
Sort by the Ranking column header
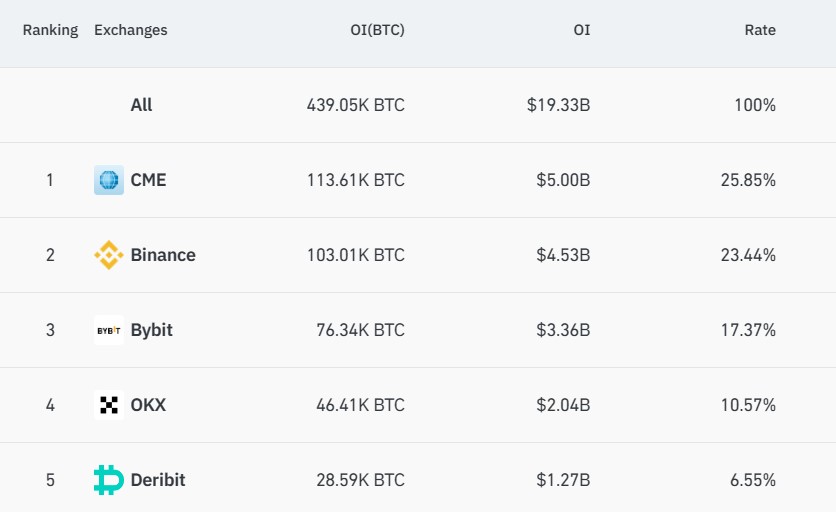pos(50,30)
